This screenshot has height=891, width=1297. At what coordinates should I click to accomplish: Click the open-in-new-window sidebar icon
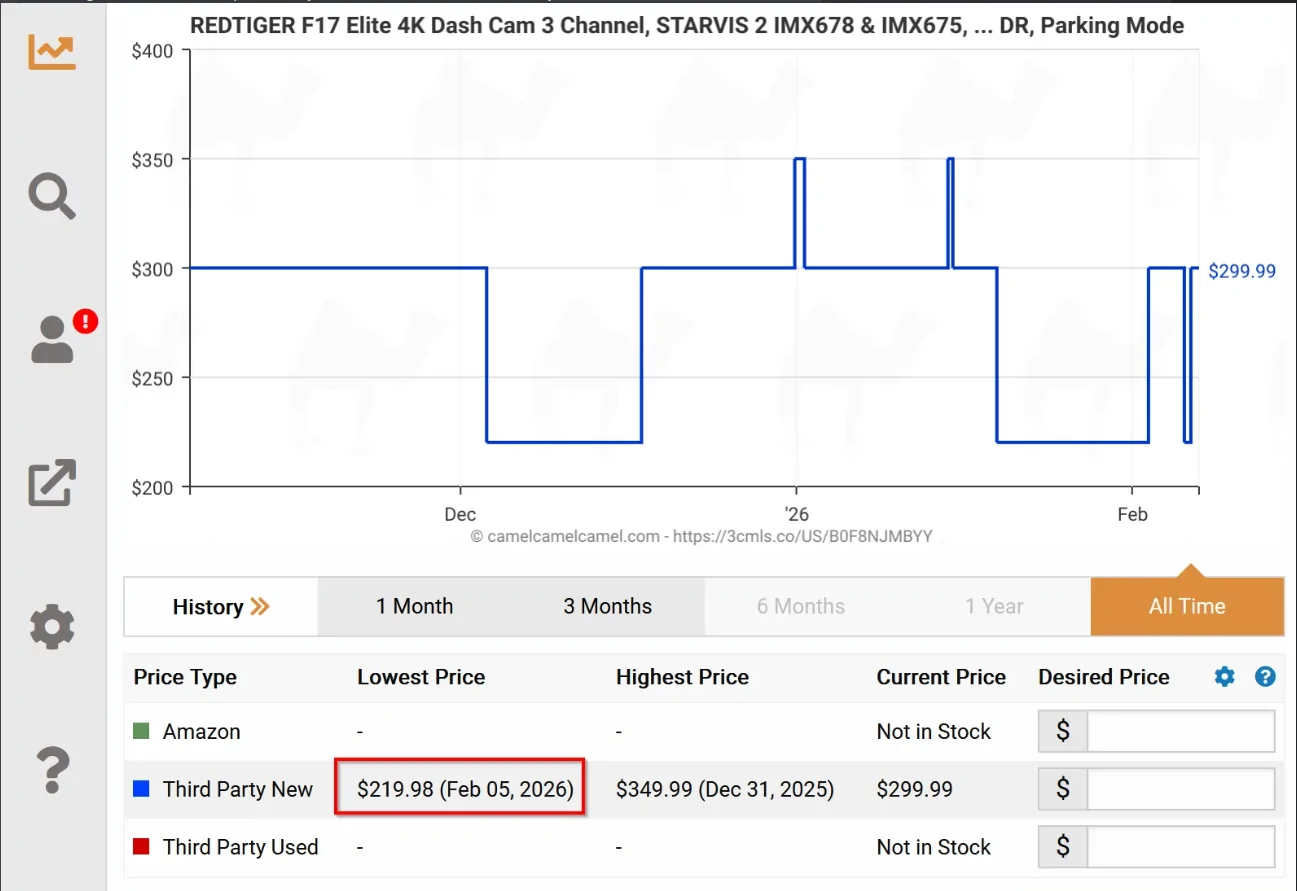point(52,483)
